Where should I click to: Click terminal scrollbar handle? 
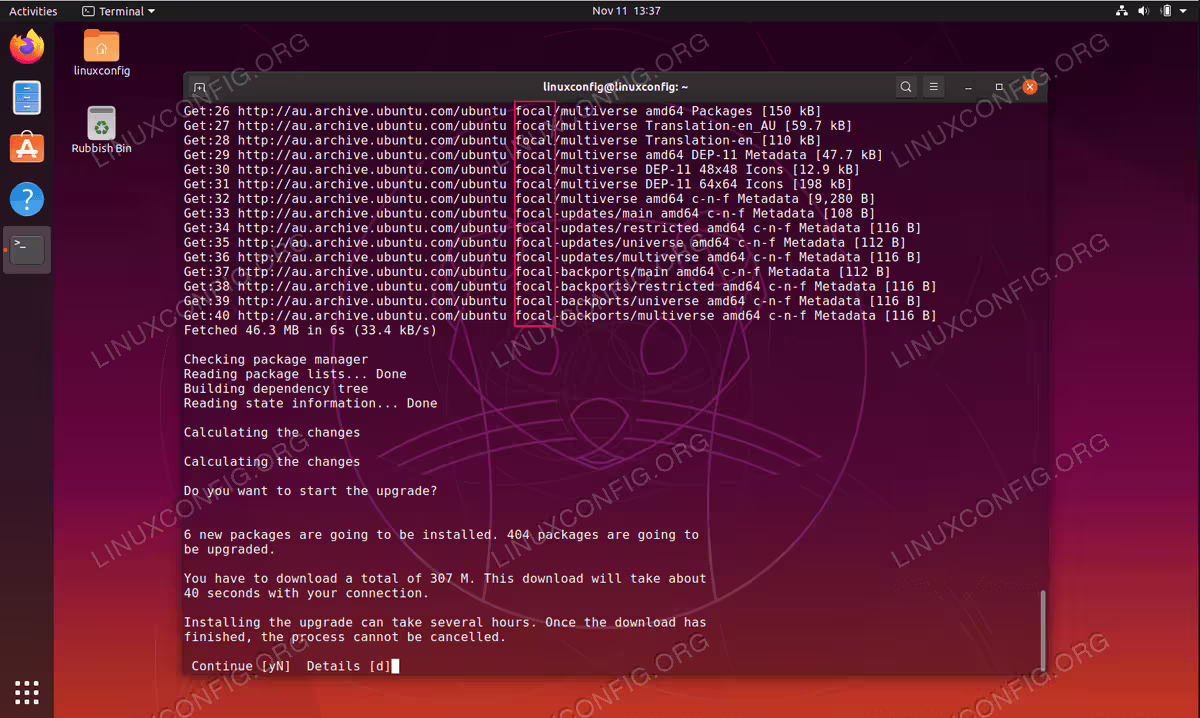tap(1041, 629)
